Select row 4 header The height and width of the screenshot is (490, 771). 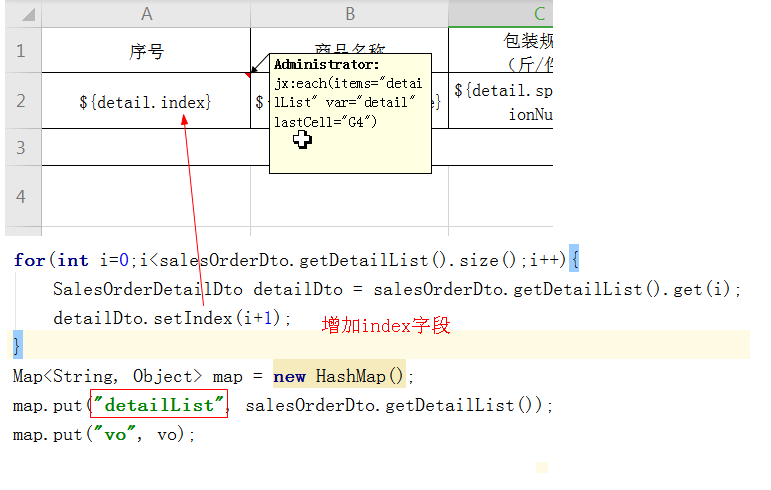tap(21, 197)
